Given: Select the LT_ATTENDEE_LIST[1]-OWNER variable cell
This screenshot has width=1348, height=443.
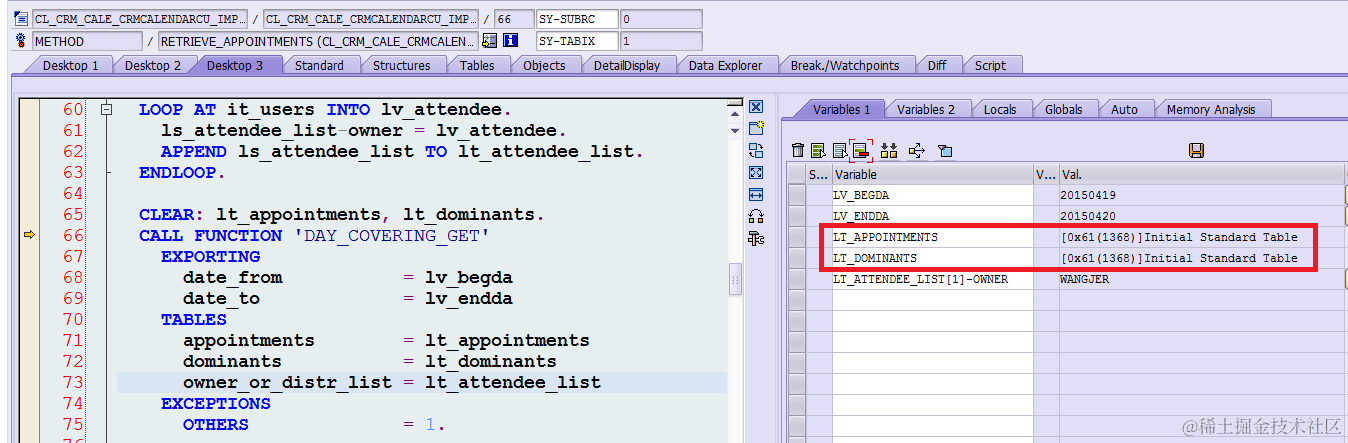Looking at the screenshot, I should 933,279.
